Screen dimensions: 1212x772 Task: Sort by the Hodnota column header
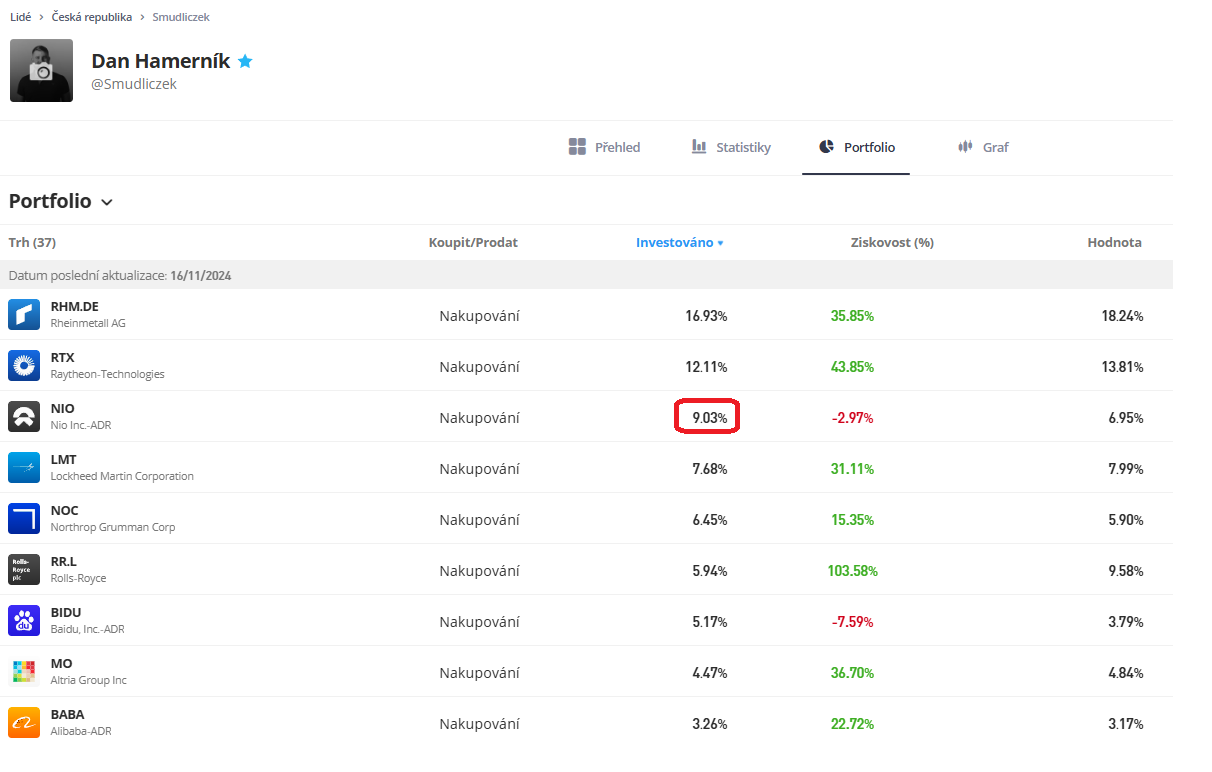[1114, 242]
